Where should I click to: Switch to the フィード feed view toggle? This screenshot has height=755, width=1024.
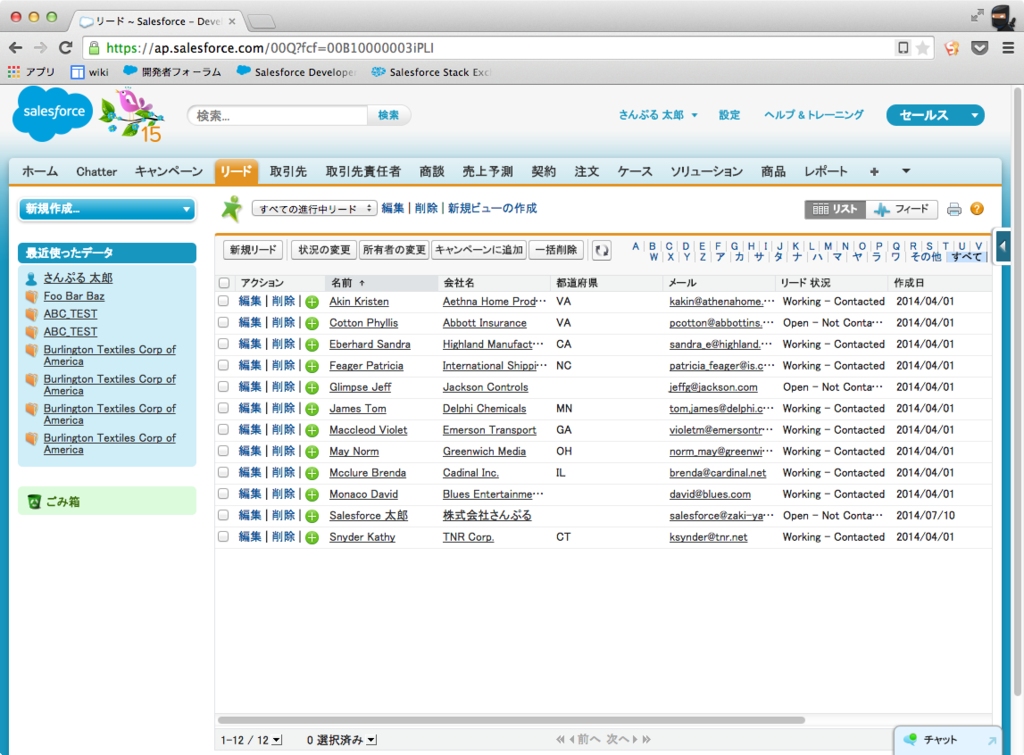(x=903, y=209)
